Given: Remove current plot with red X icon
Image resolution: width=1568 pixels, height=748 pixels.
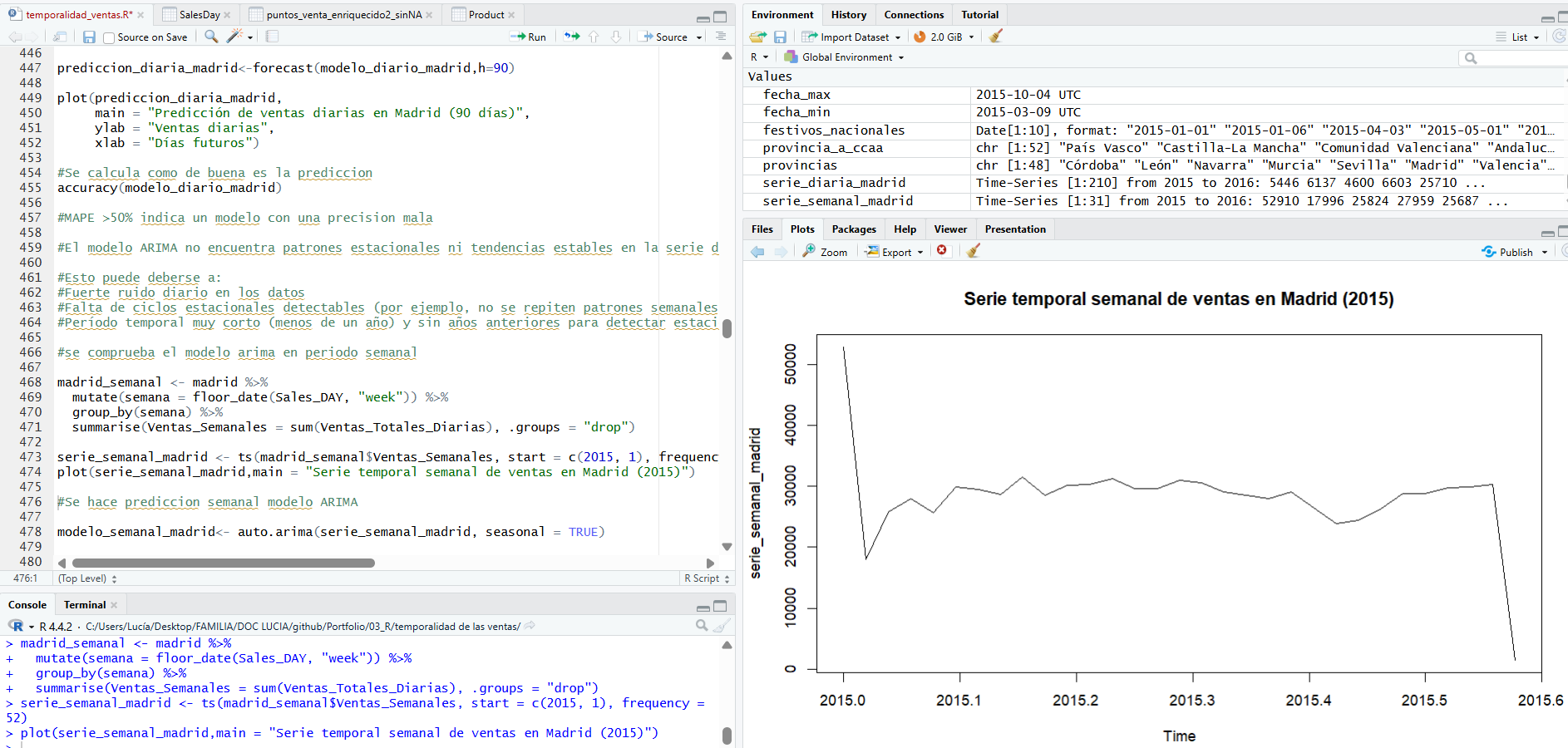Looking at the screenshot, I should point(942,251).
